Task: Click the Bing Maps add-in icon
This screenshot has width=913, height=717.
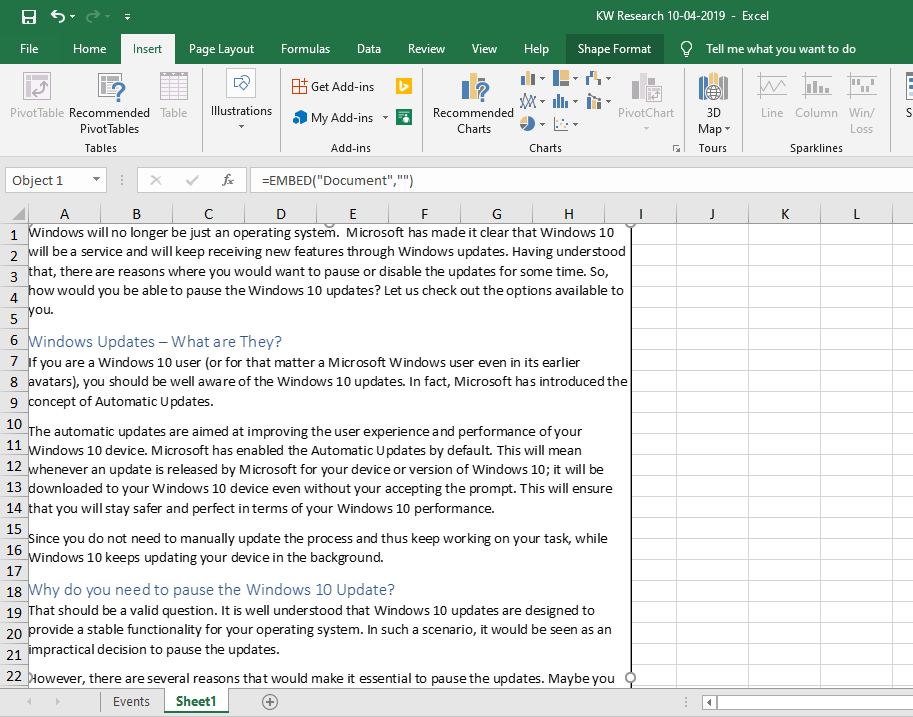Action: pyautogui.click(x=404, y=86)
